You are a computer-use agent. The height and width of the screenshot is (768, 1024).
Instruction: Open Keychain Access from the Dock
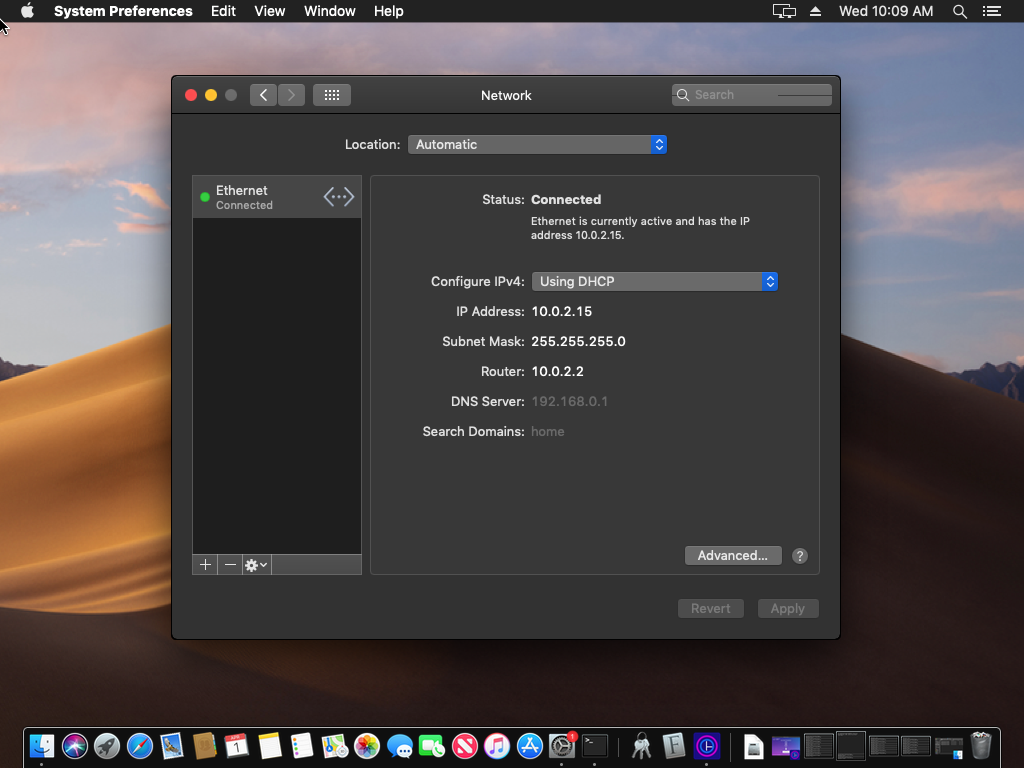[x=640, y=745]
